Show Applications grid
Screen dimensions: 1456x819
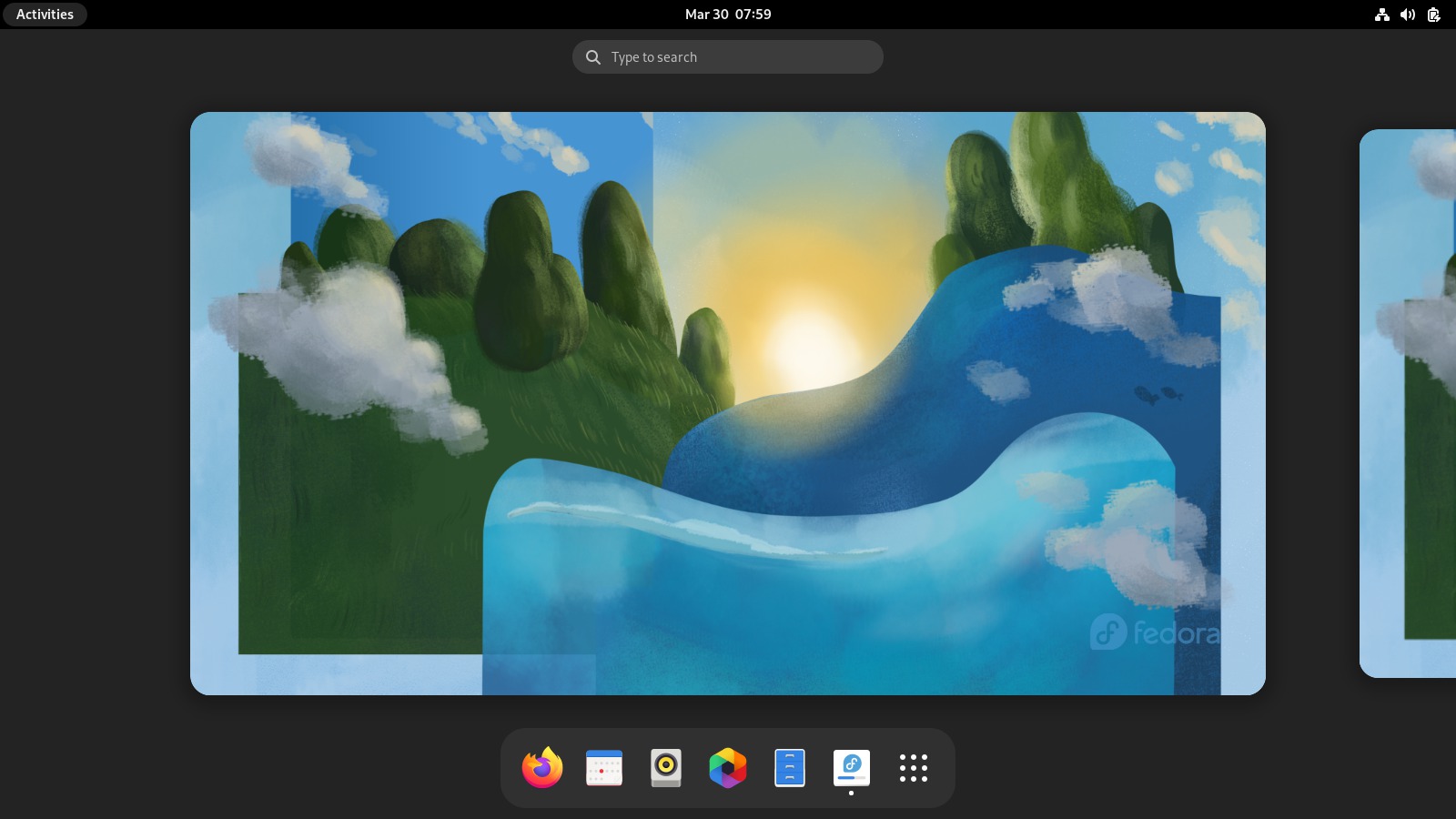coord(914,768)
